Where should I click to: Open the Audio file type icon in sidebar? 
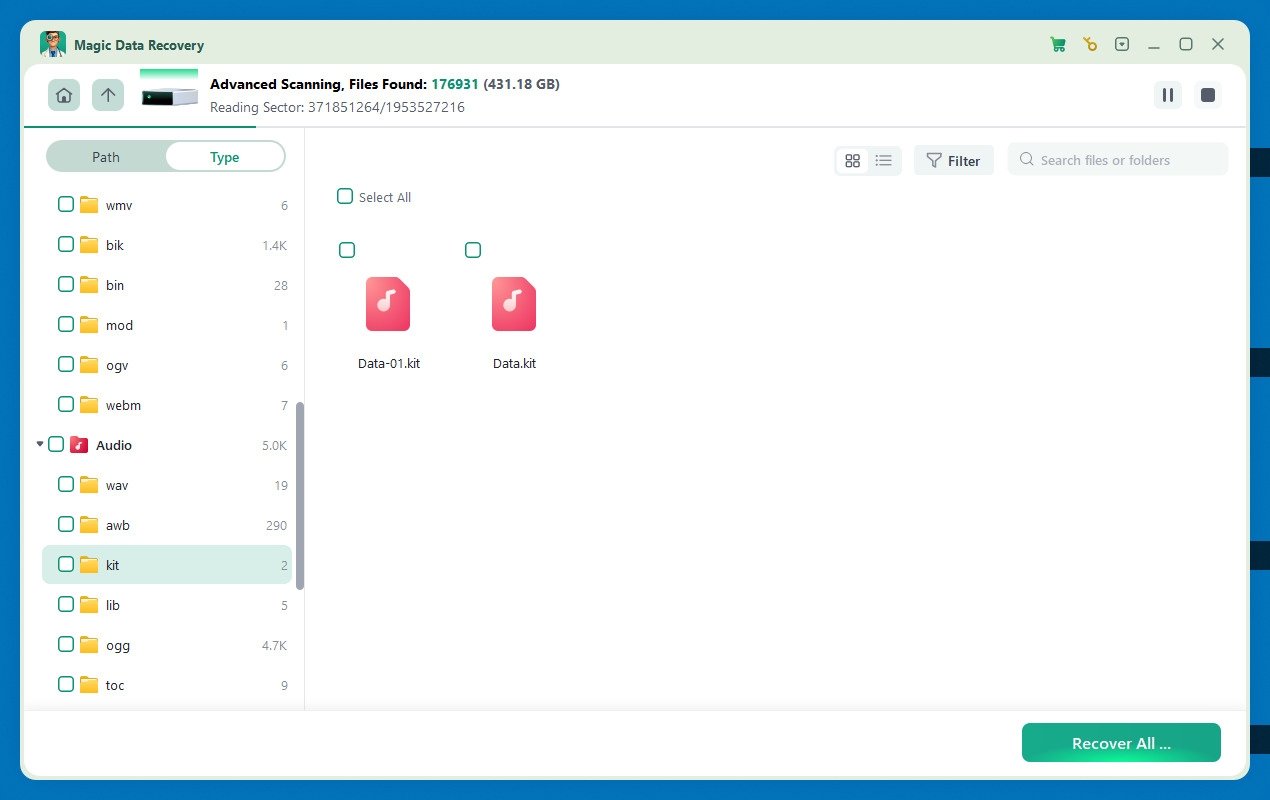pyautogui.click(x=79, y=444)
